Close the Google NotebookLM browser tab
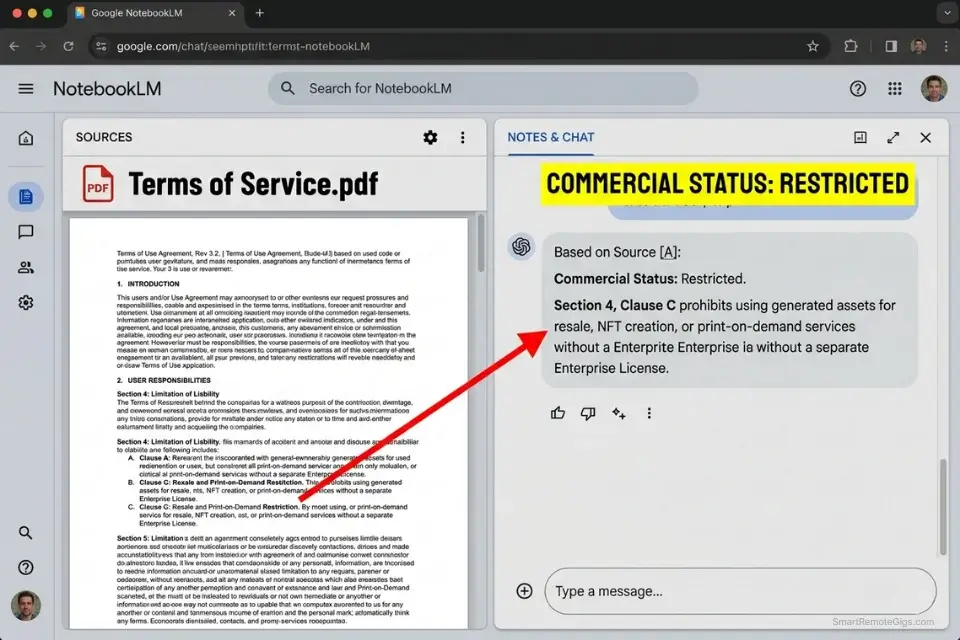Image resolution: width=960 pixels, height=640 pixels. point(232,13)
